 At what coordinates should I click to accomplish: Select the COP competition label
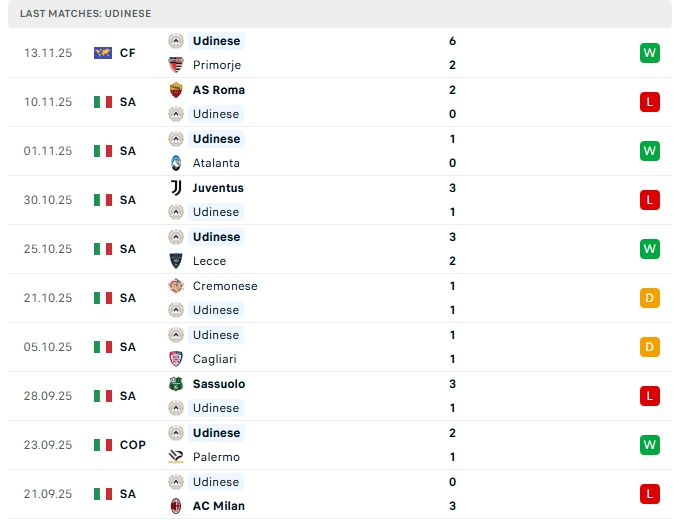coord(132,445)
